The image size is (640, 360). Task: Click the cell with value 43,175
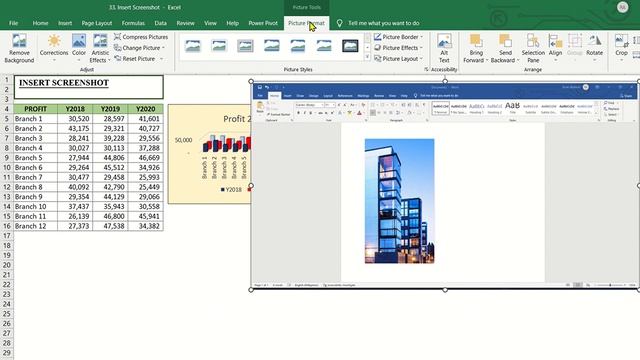point(75,129)
